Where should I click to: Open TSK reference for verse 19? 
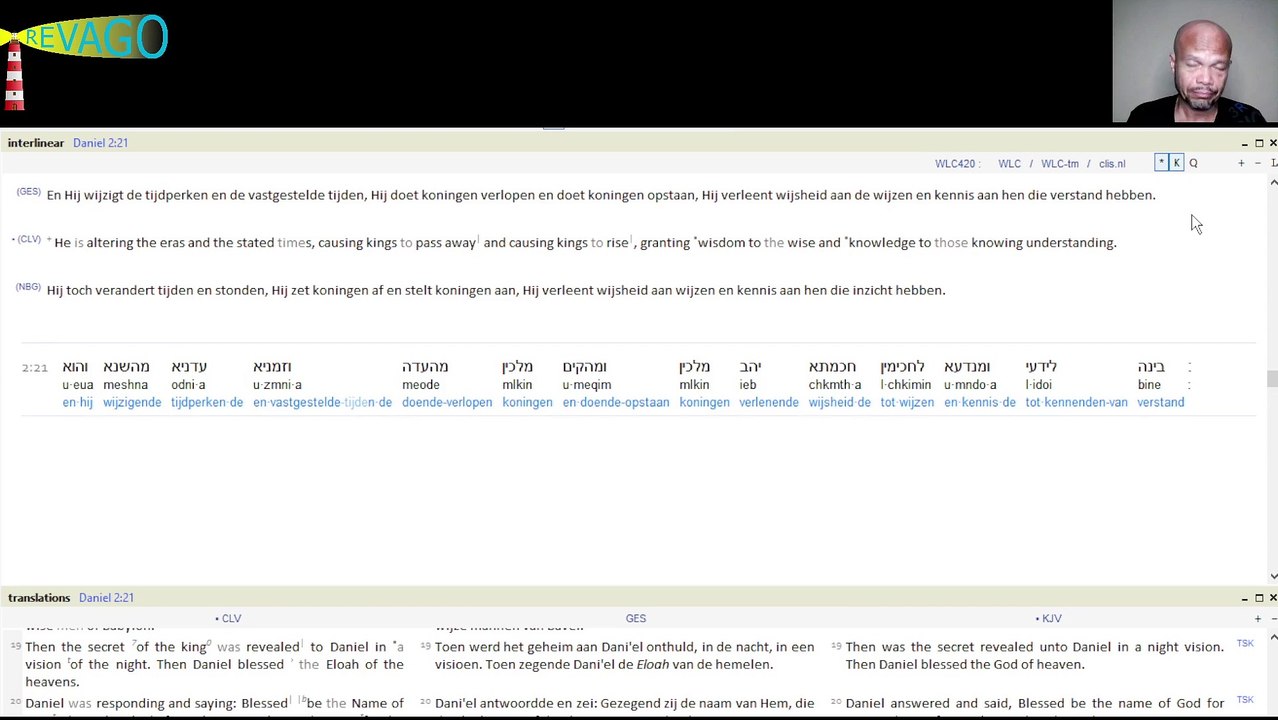tap(1245, 644)
